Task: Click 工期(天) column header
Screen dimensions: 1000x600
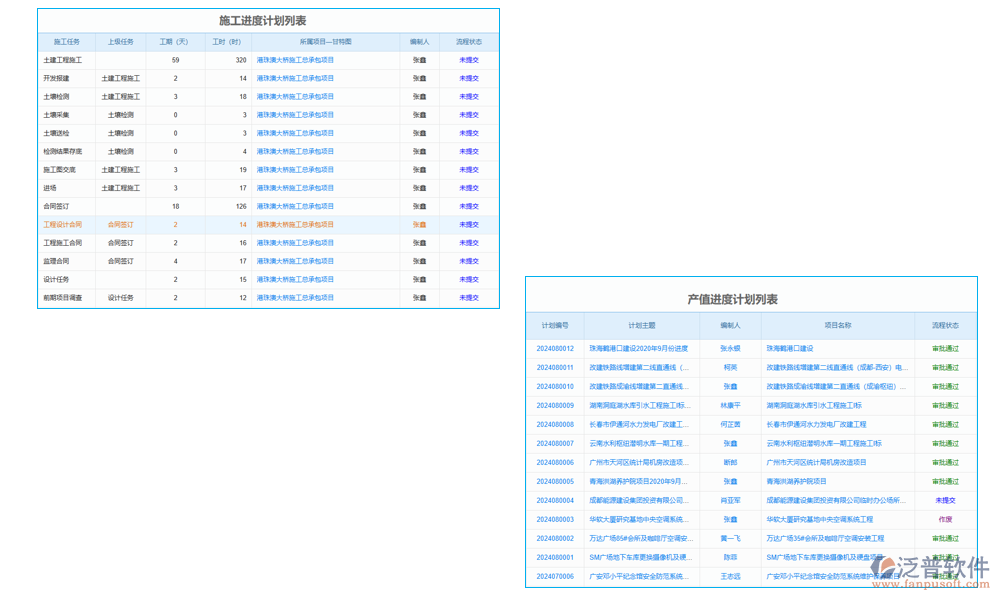Action: coord(173,42)
